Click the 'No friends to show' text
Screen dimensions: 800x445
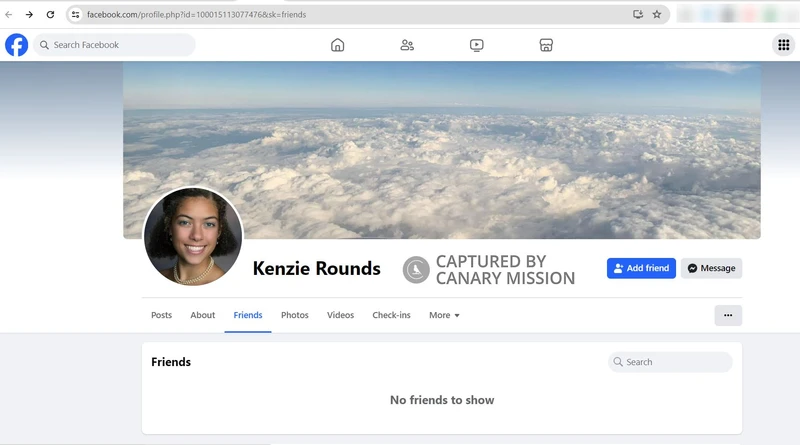[x=442, y=400]
